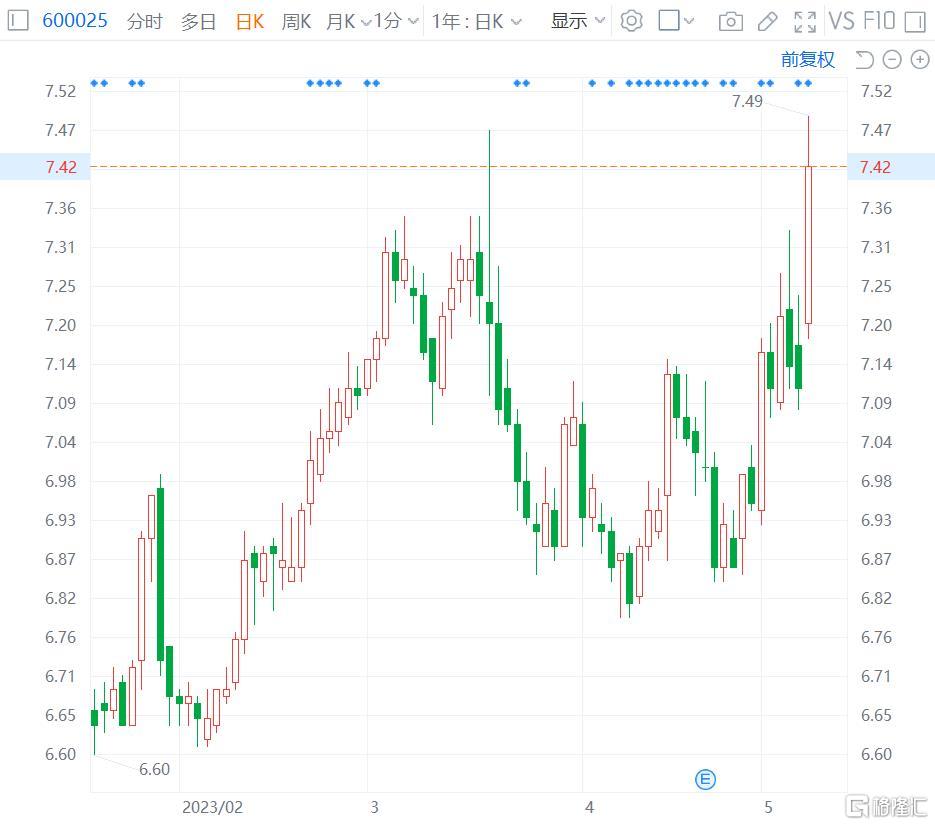935x826 pixels.
Task: Enter fullscreen chart mode
Action: (x=804, y=22)
